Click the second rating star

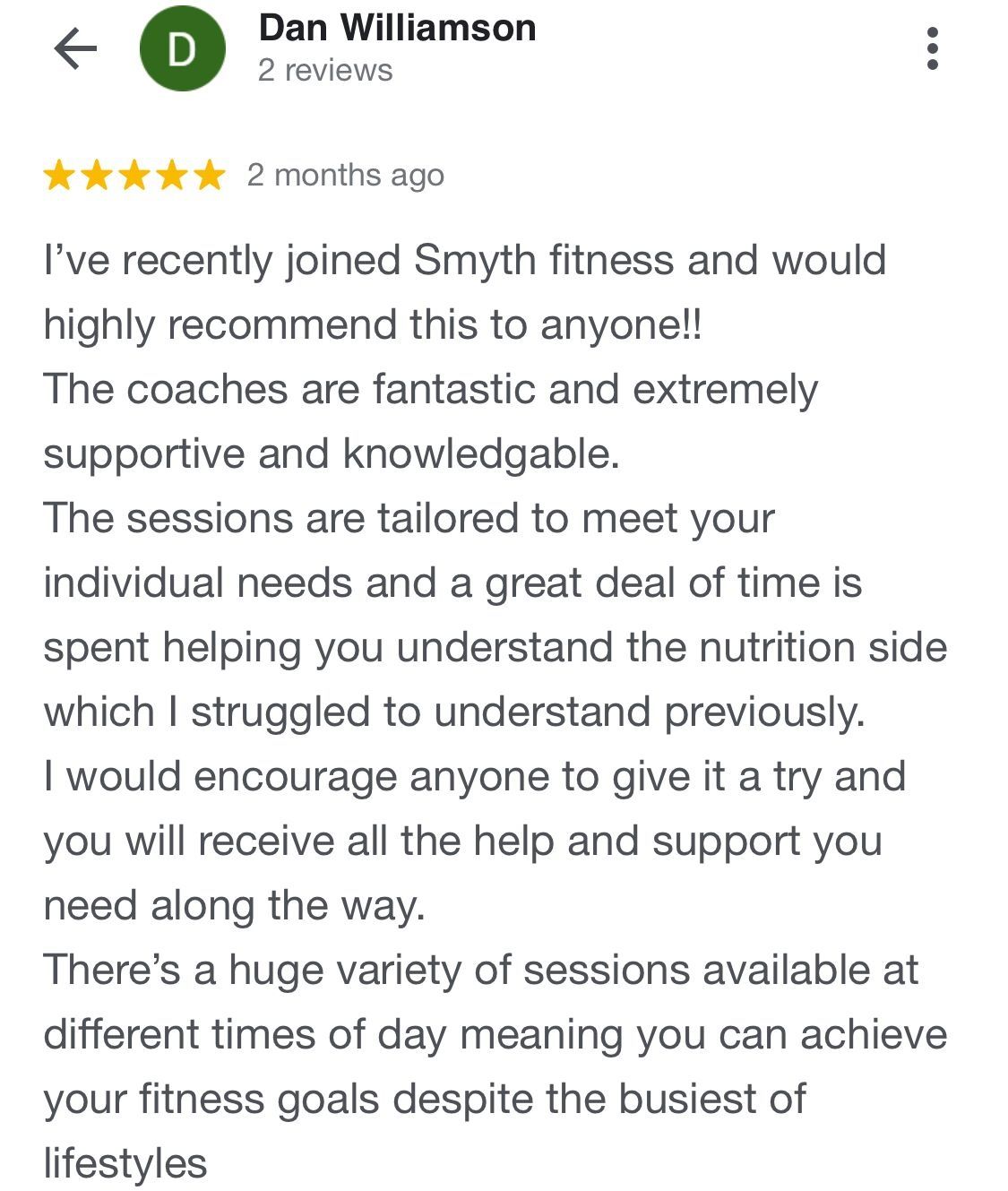(x=97, y=176)
